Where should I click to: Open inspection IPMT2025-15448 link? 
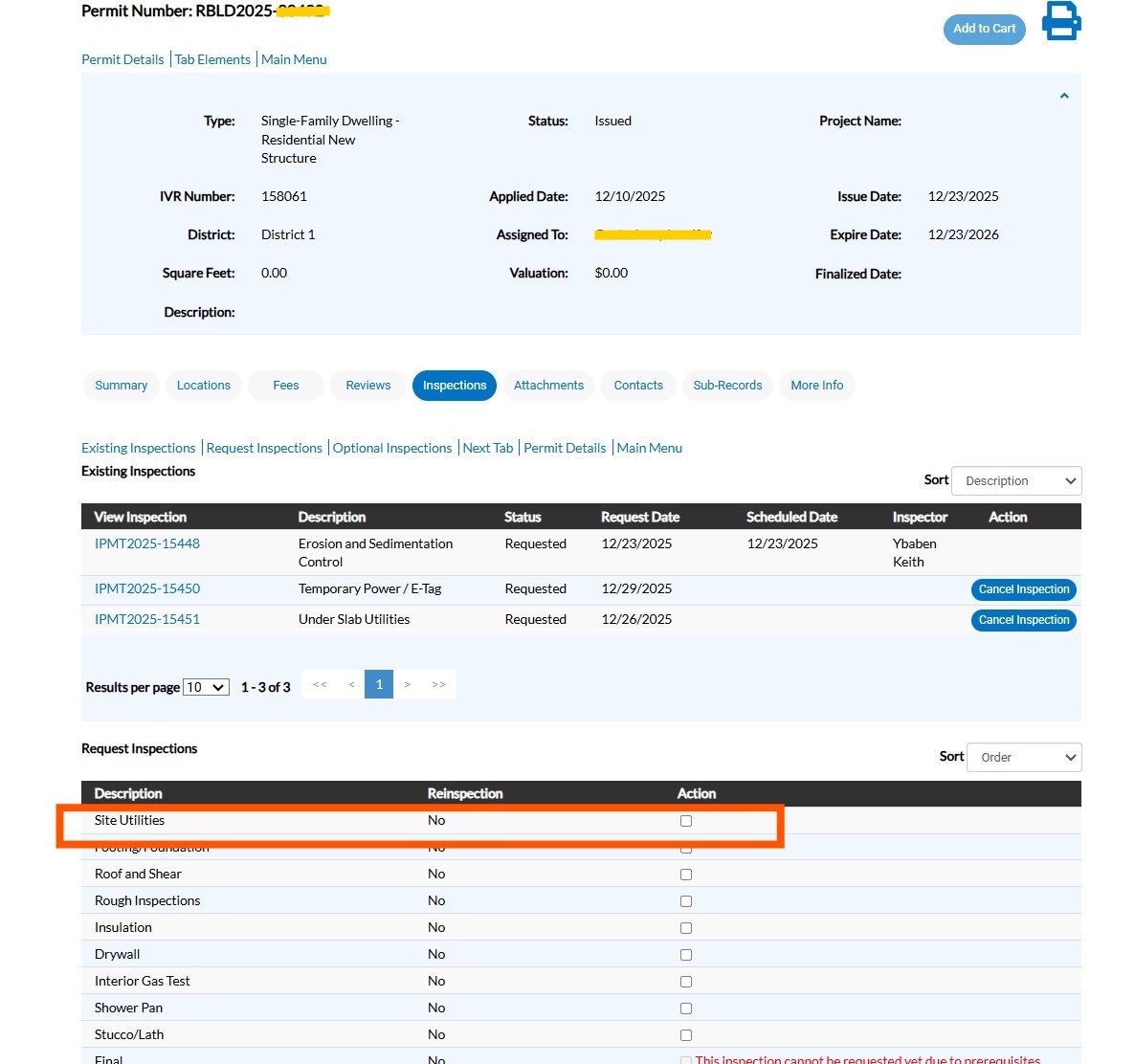click(147, 543)
